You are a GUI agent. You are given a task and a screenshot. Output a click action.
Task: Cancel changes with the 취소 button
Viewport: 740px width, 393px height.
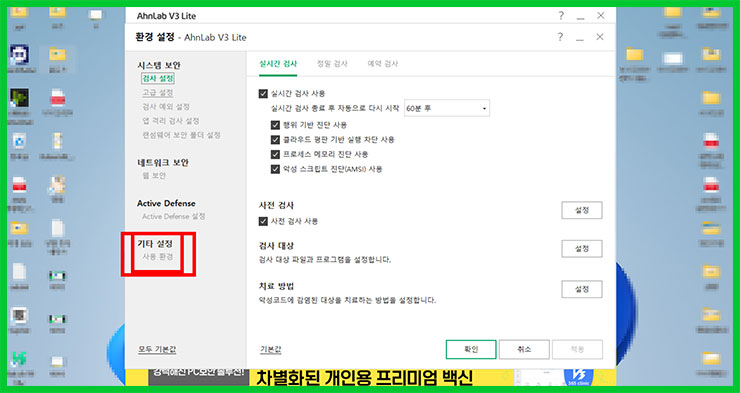(524, 350)
